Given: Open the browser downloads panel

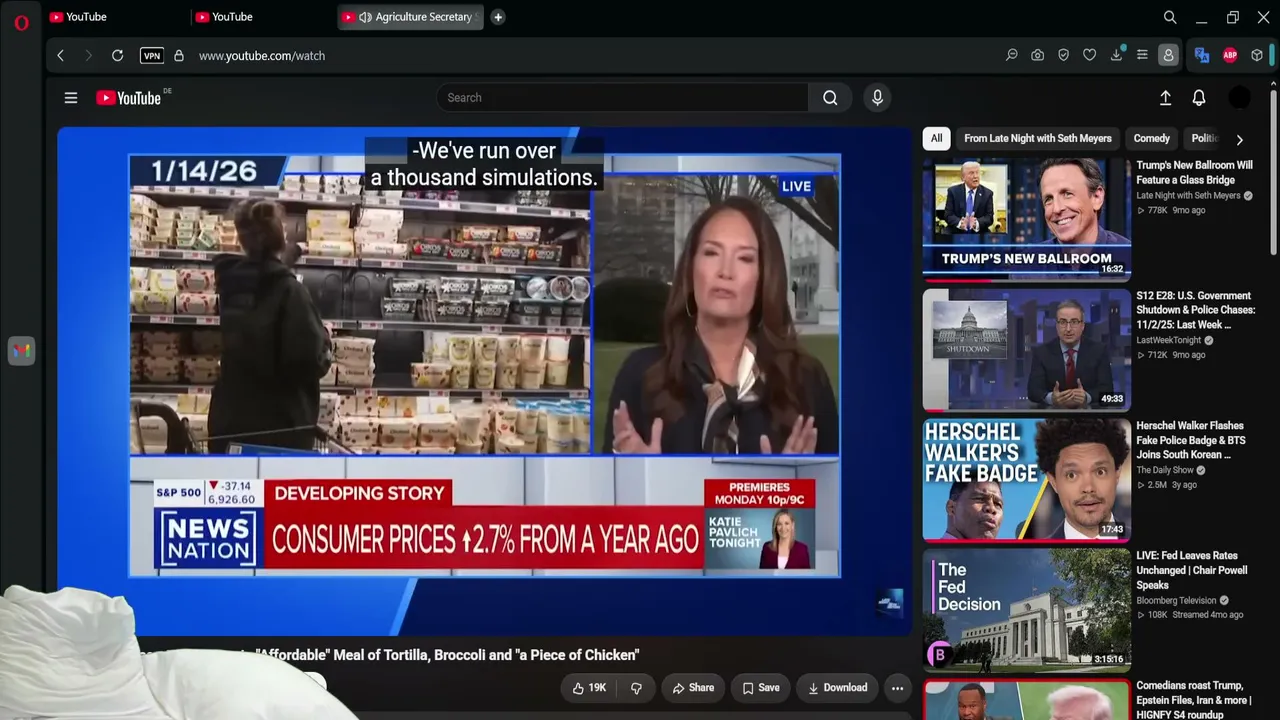Looking at the screenshot, I should click(1116, 56).
